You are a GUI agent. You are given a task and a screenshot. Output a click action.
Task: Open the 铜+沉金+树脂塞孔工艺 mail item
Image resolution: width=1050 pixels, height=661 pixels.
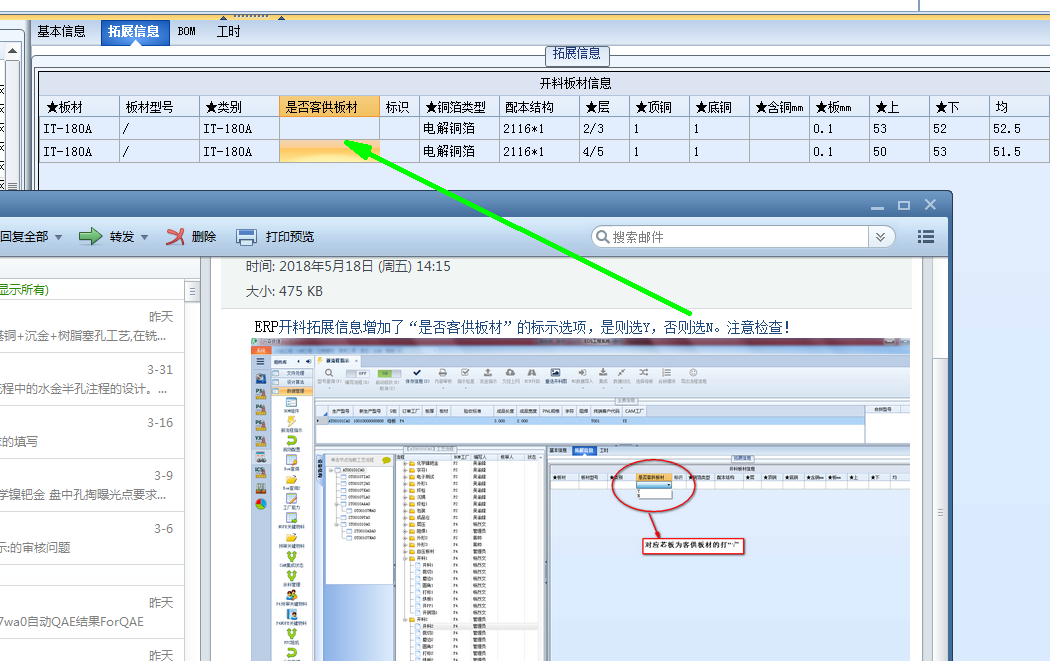(x=91, y=326)
